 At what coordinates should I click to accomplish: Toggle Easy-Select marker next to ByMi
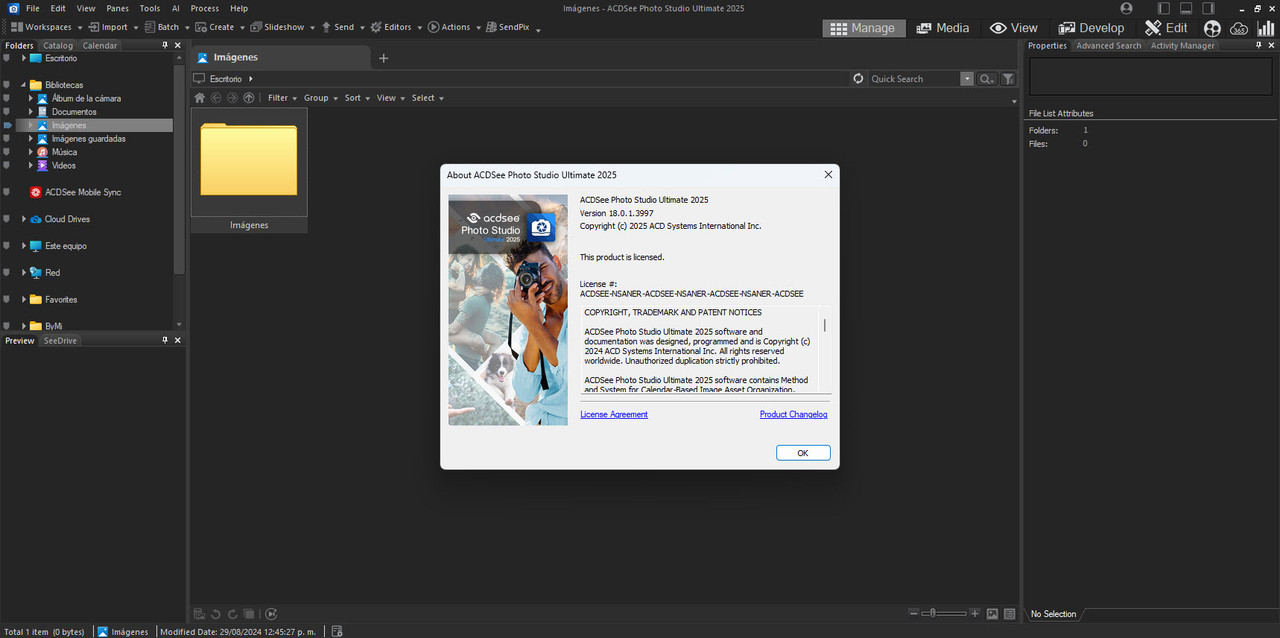pyautogui.click(x=7, y=326)
